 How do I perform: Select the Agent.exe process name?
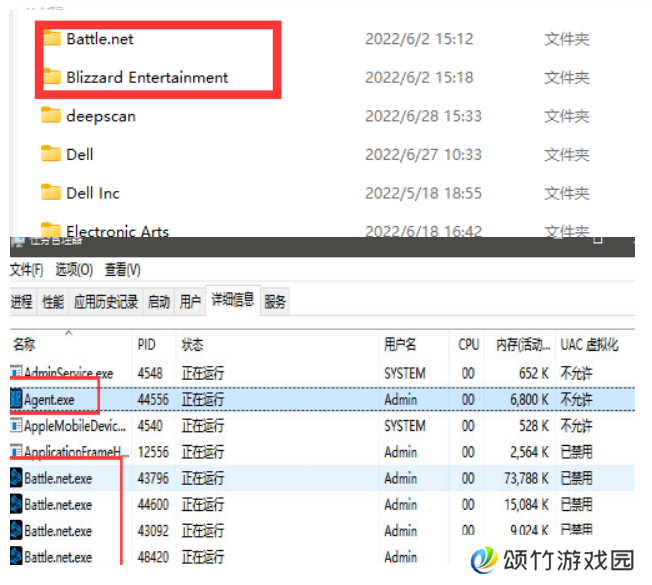click(x=49, y=400)
